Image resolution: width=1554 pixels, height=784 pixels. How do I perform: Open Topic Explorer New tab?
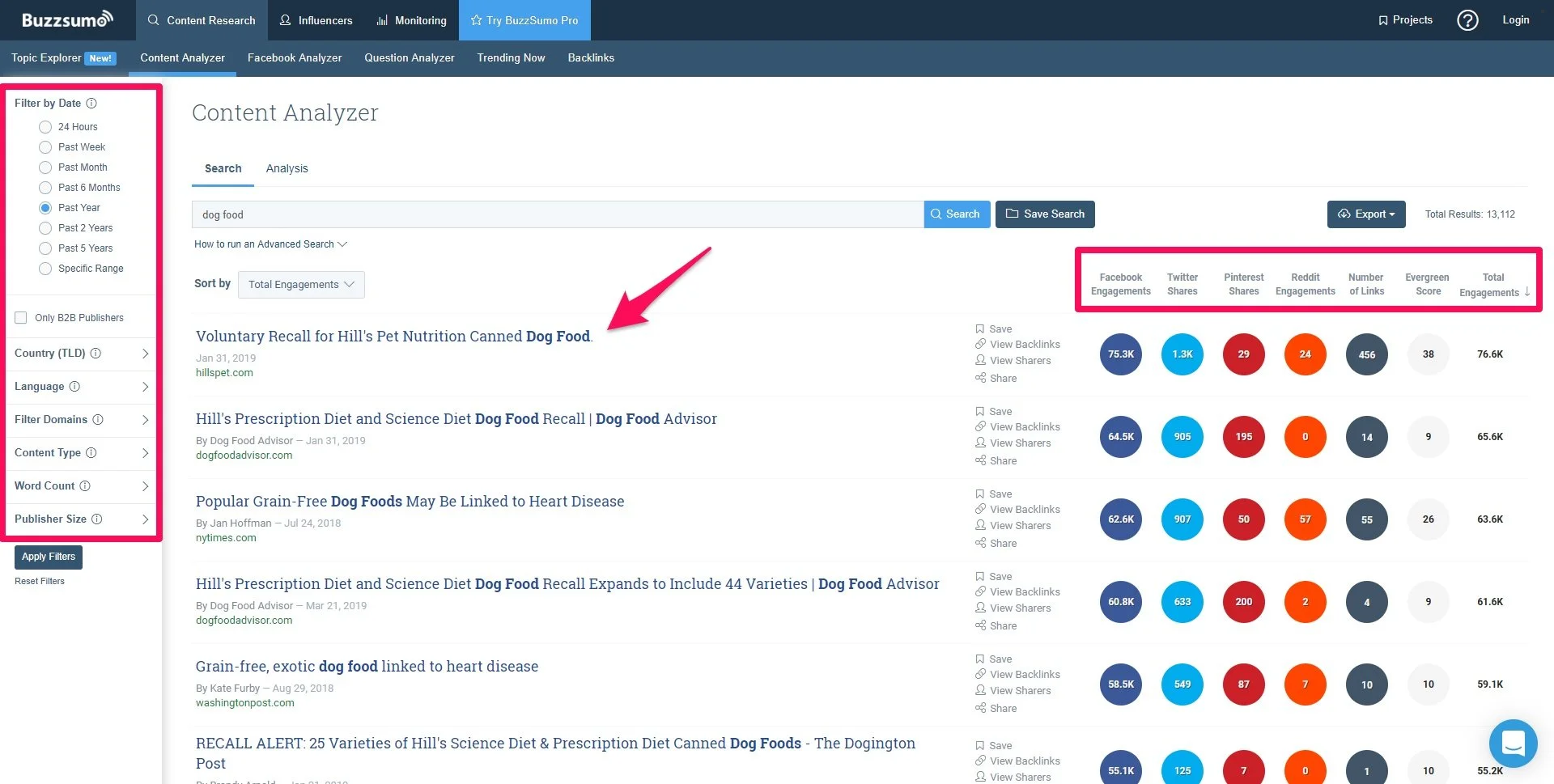64,58
